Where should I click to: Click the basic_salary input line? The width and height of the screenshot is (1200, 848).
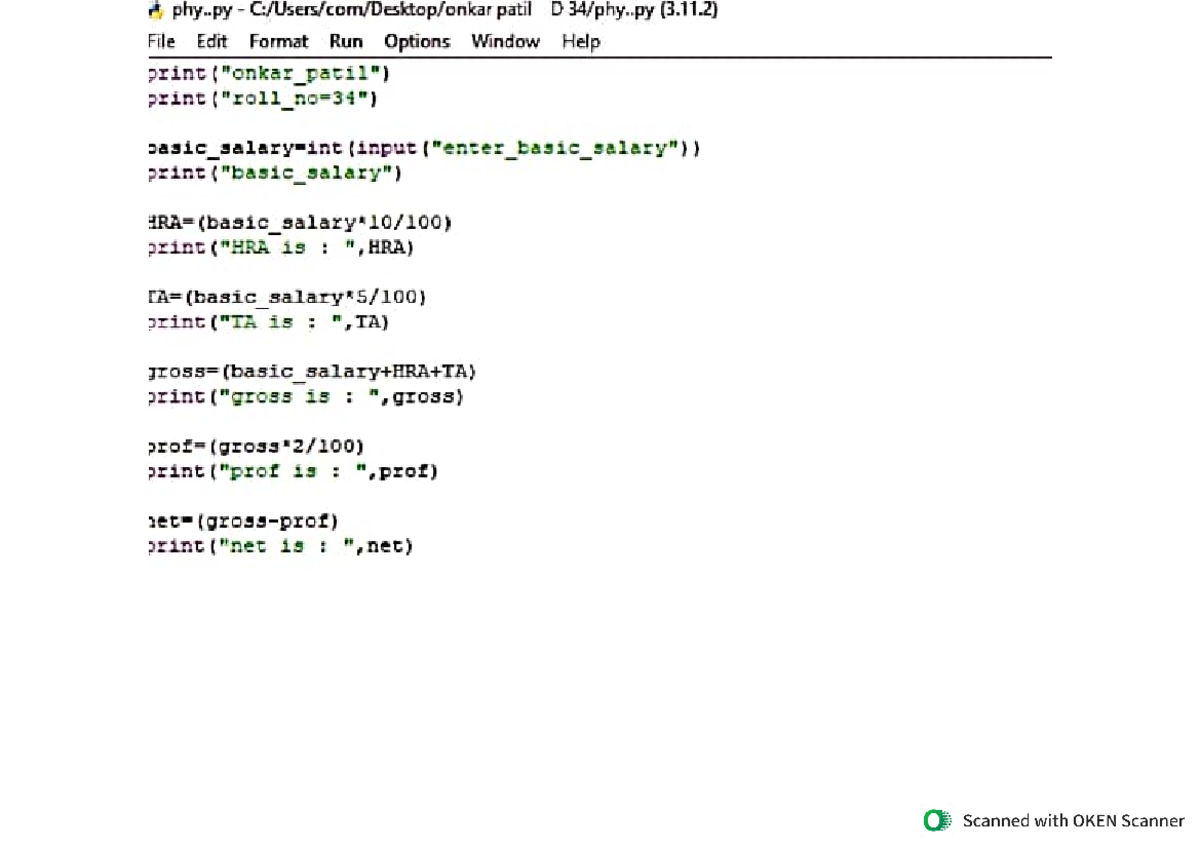tap(420, 147)
